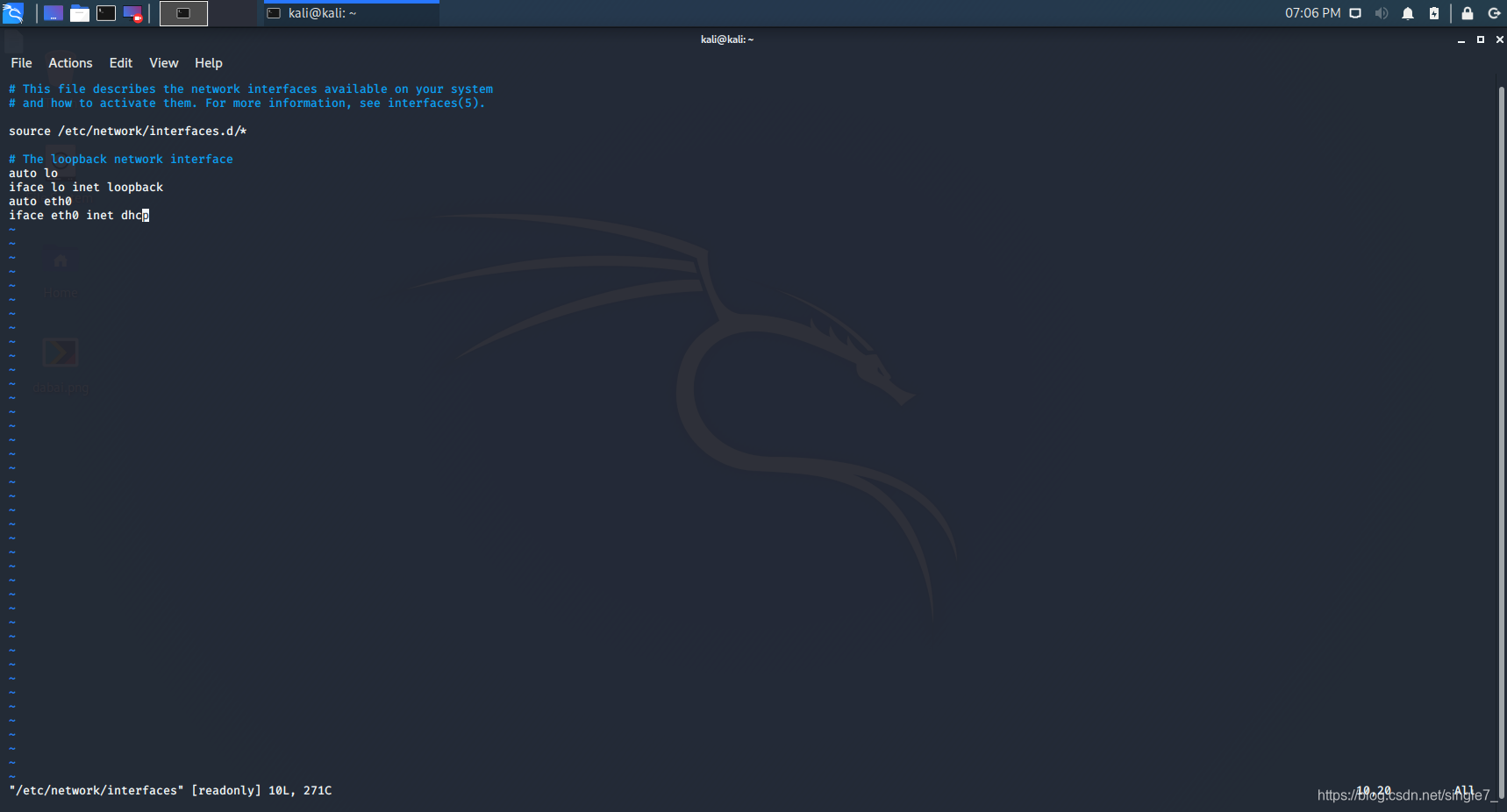Open the network display tray icon
Image resolution: width=1507 pixels, height=812 pixels.
(1355, 13)
